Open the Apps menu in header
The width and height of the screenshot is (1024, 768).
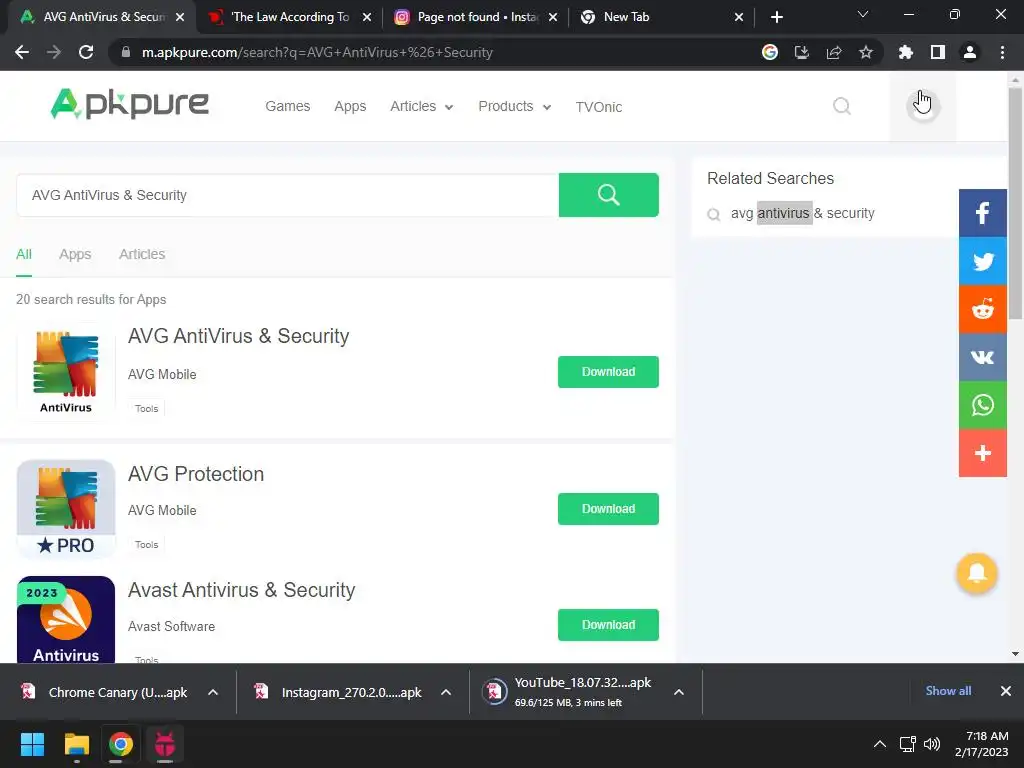[350, 106]
